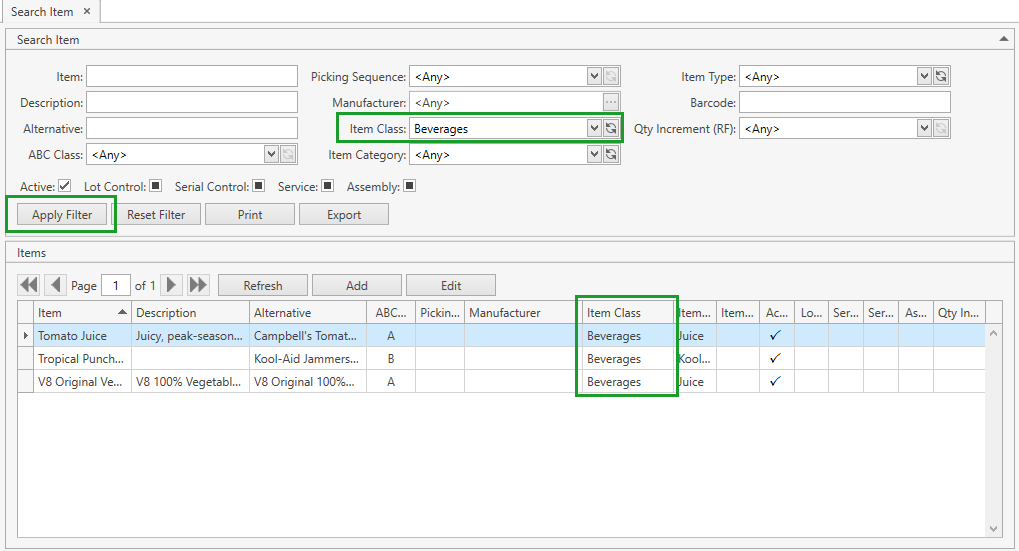
Task: Click refresh icon next to Item Type
Action: click(x=941, y=77)
